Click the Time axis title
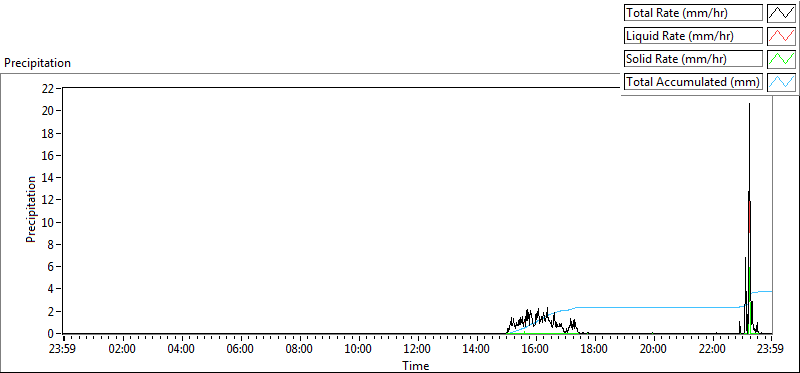The image size is (800, 373). pyautogui.click(x=416, y=365)
